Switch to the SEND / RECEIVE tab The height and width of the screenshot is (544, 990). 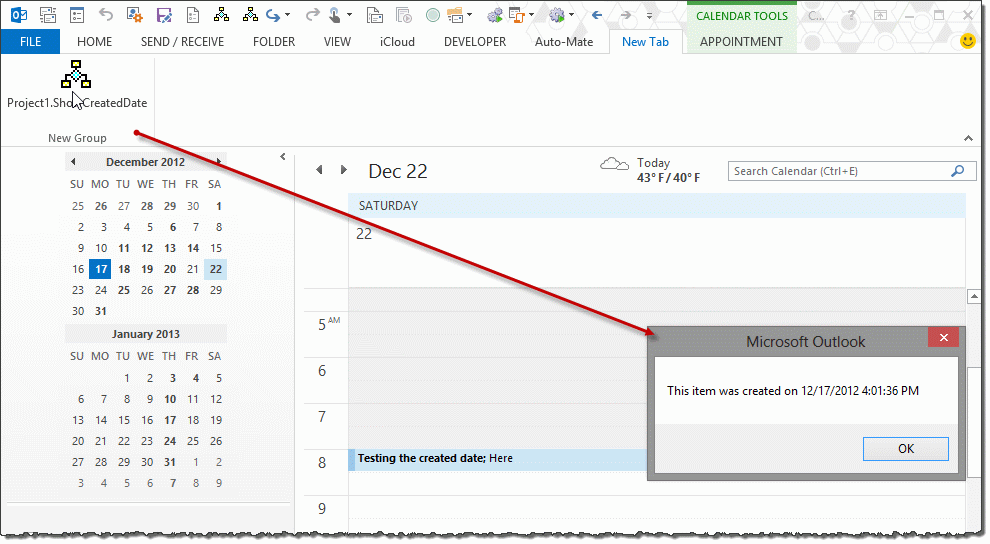(x=182, y=42)
